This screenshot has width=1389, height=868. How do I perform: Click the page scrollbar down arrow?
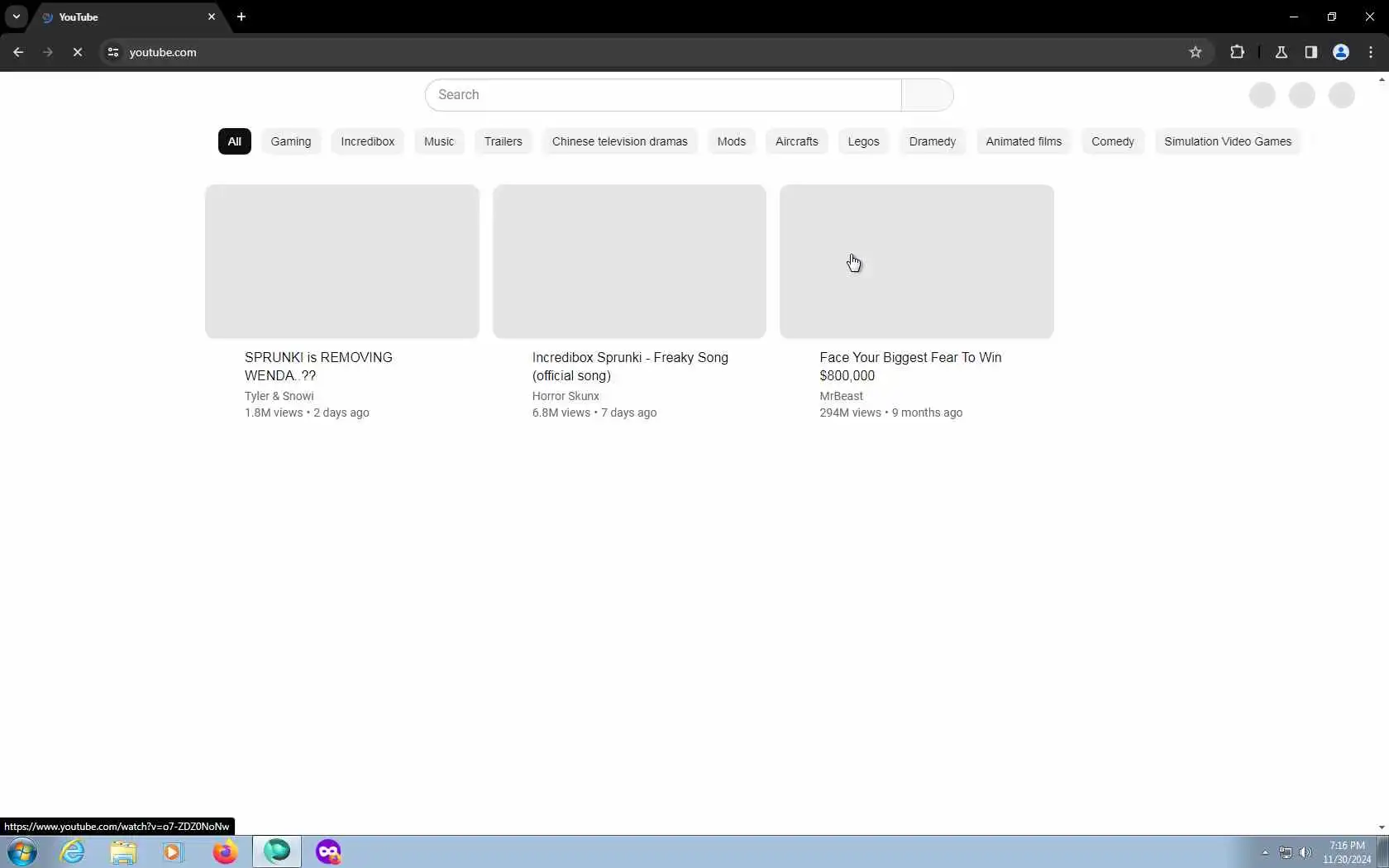1382,827
